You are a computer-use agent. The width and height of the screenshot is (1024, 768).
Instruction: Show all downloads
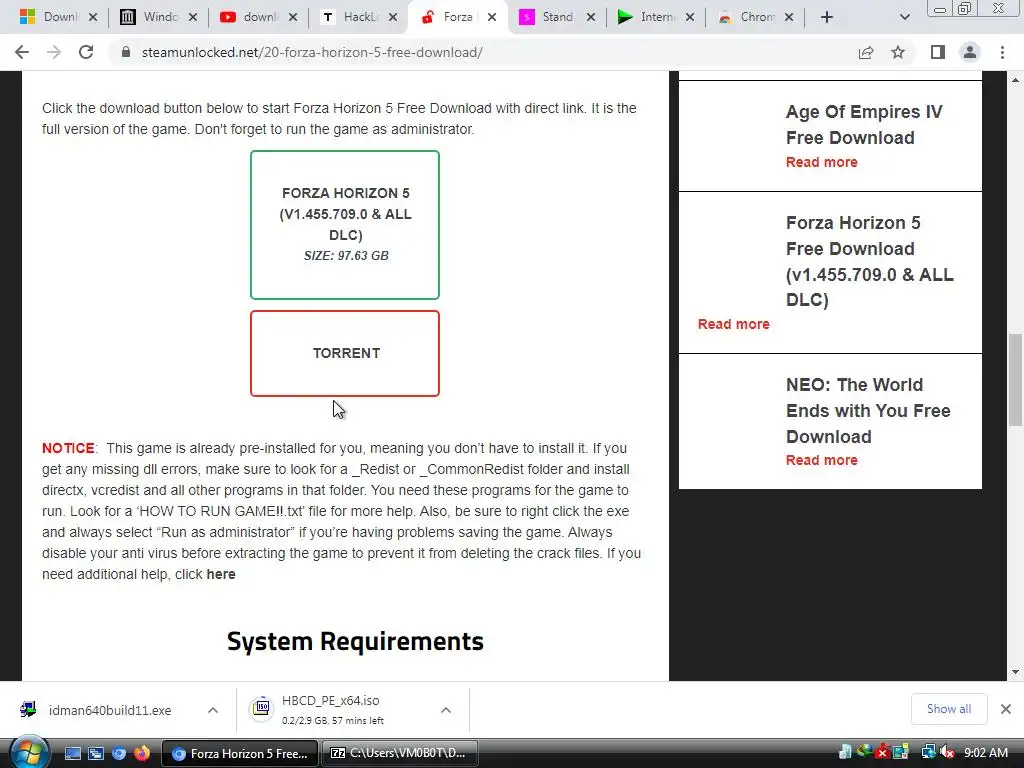pos(948,709)
